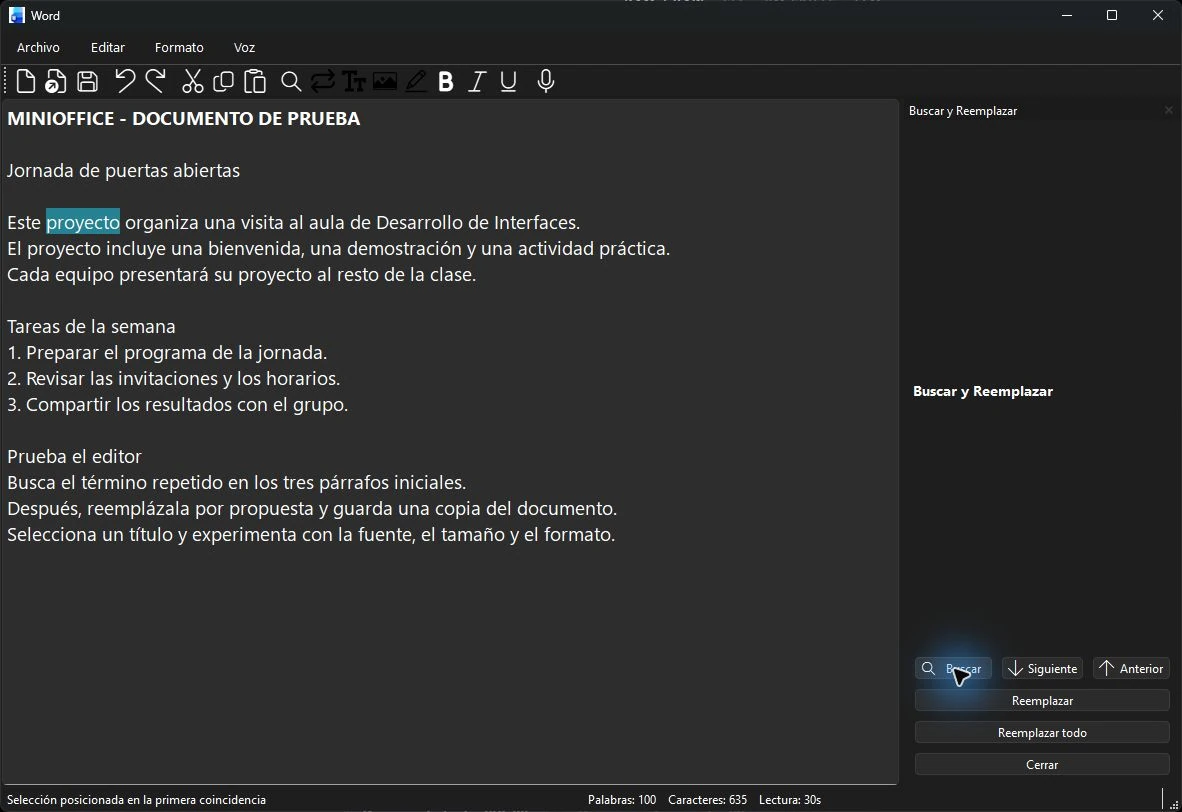1182x812 pixels.
Task: Click '2. Revisar las invitaciones y los horarios.'
Action: [173, 378]
